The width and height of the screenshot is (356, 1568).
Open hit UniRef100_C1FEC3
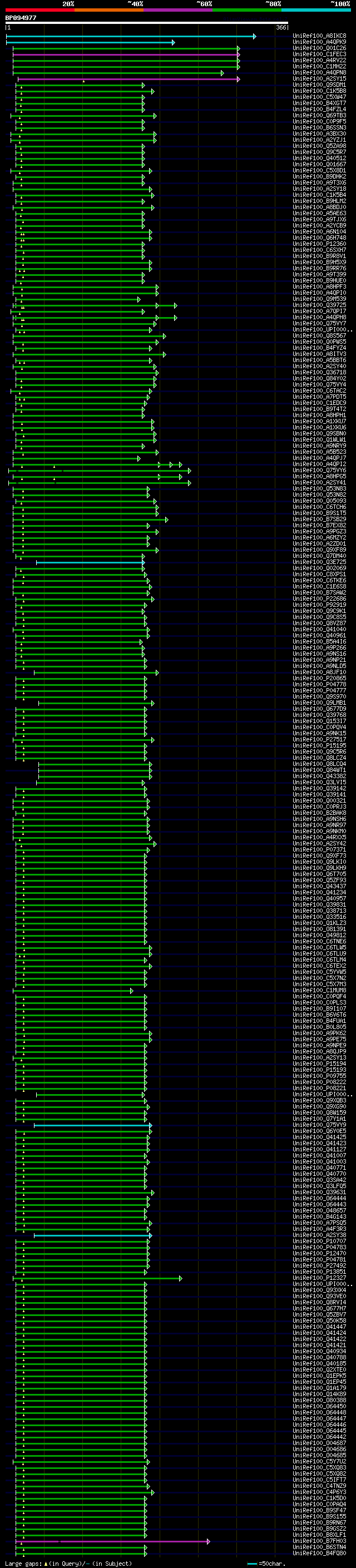coord(319,54)
